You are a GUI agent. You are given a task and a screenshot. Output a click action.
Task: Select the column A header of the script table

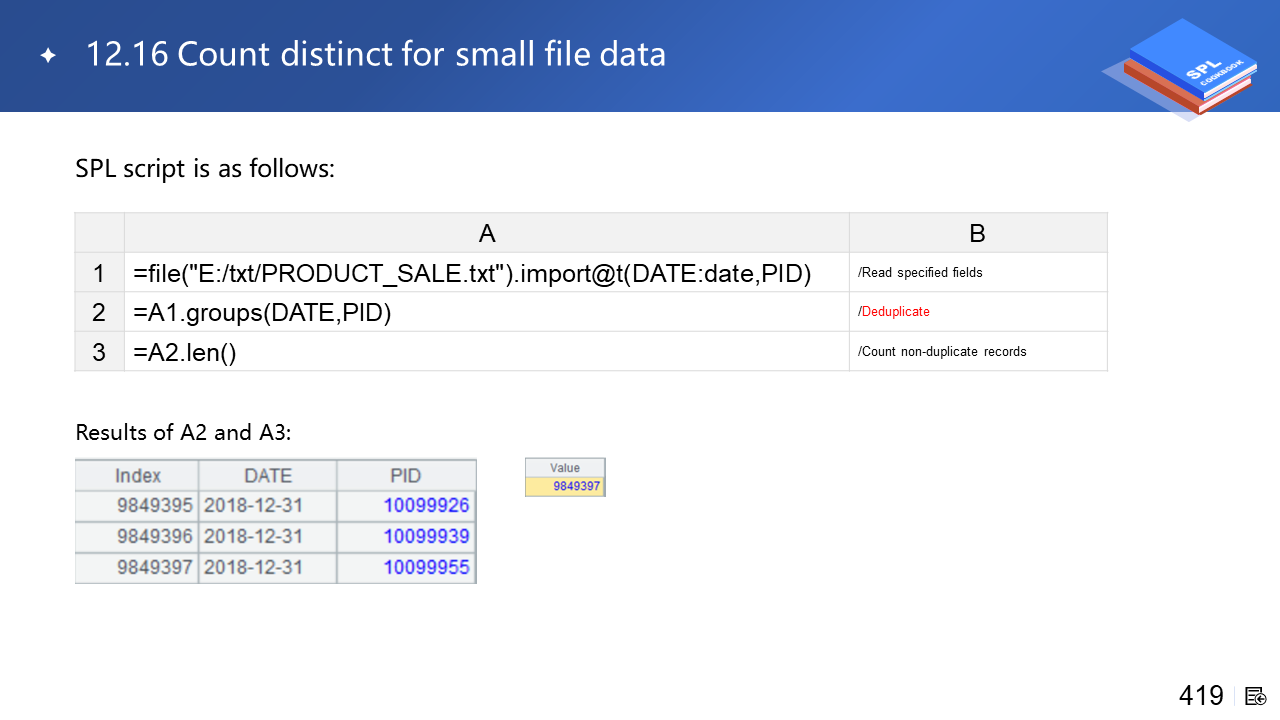click(487, 233)
